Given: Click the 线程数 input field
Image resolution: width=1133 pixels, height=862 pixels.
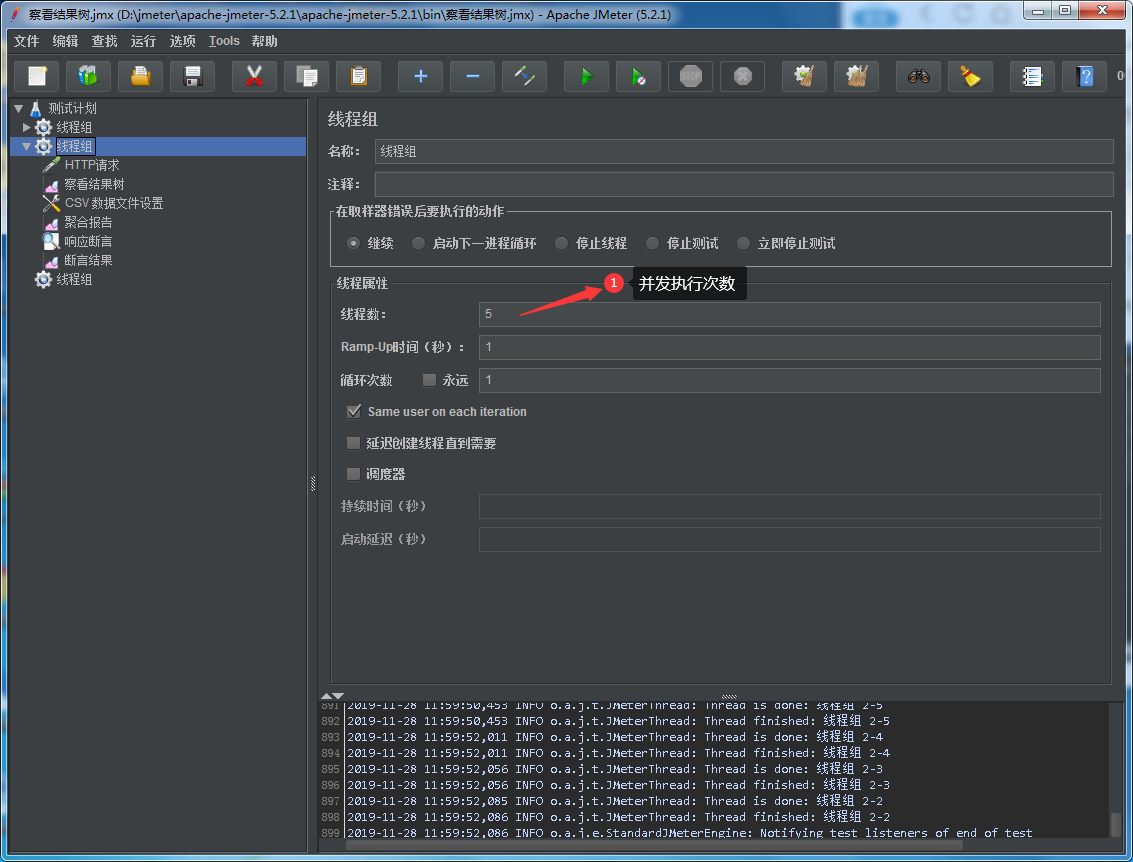Looking at the screenshot, I should (x=790, y=314).
